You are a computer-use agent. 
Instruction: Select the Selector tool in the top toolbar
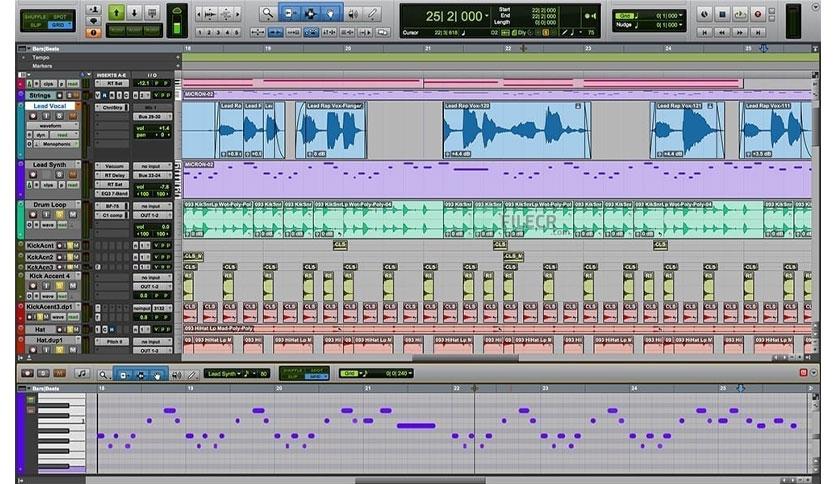coord(310,13)
